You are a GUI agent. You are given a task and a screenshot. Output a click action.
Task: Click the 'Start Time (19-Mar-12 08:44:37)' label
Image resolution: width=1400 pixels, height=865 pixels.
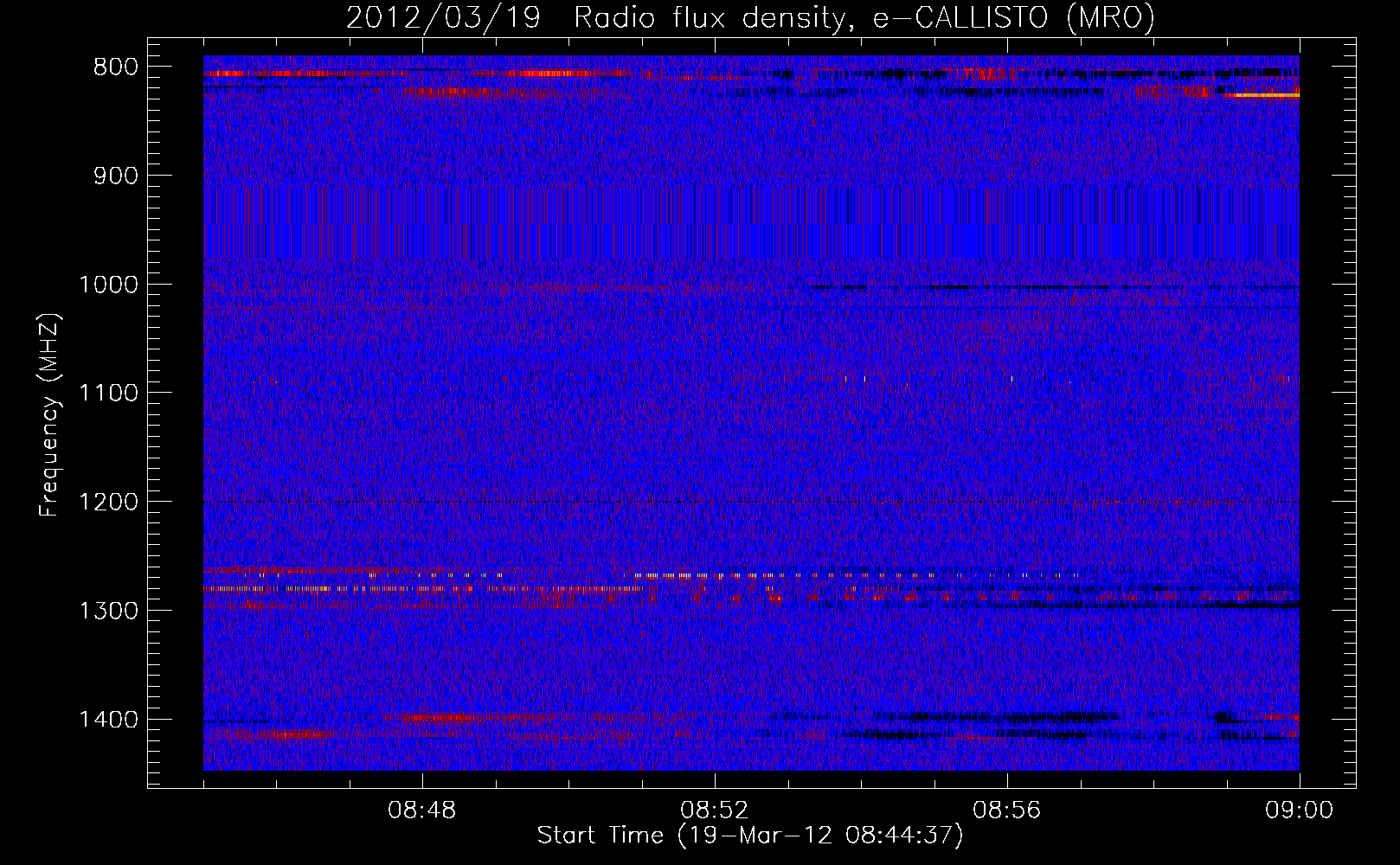tap(750, 836)
